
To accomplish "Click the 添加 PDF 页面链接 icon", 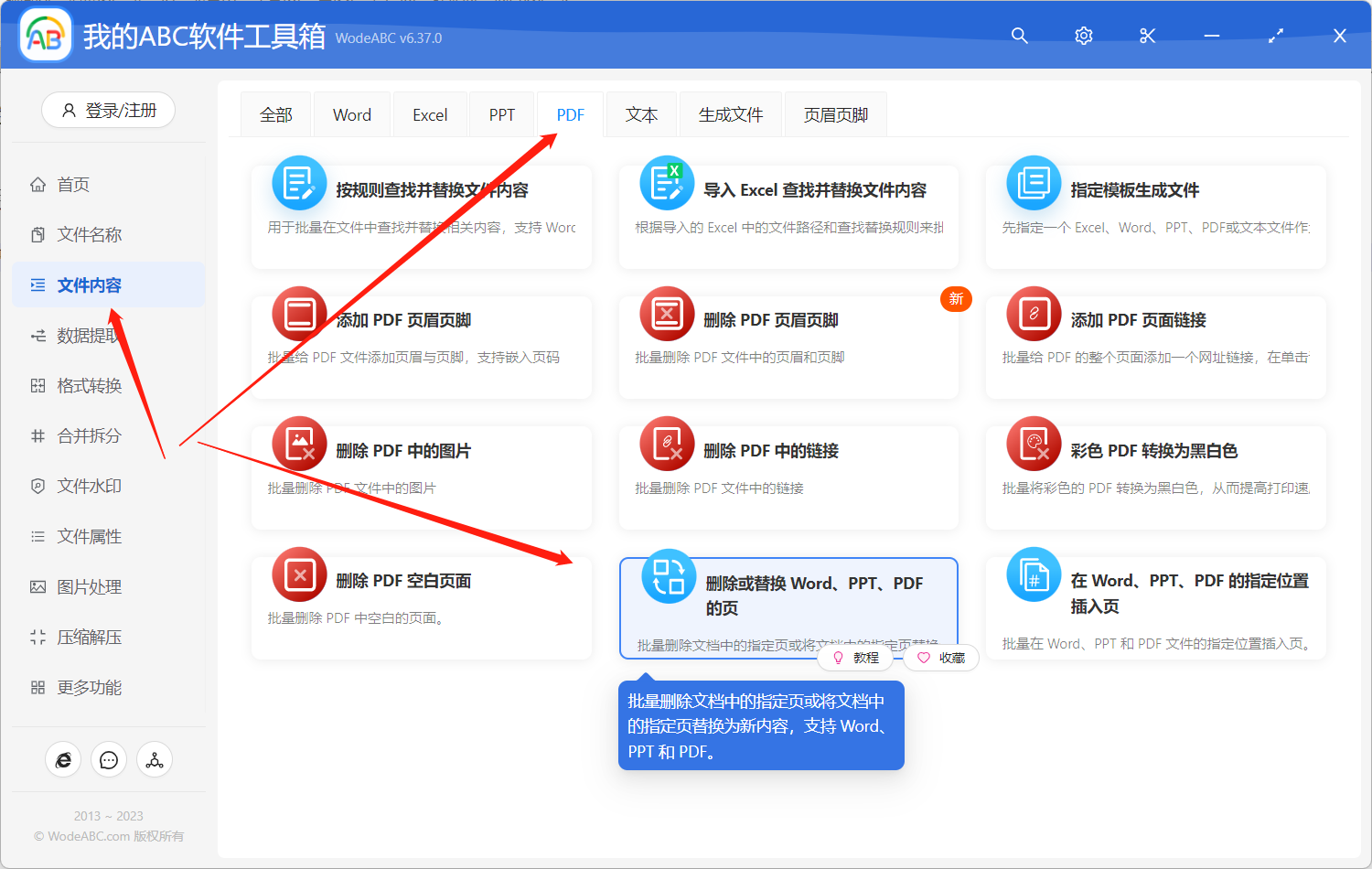I will pyautogui.click(x=1034, y=314).
